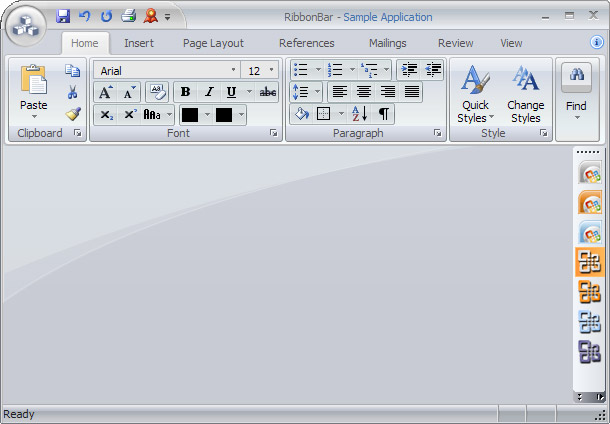This screenshot has width=610, height=424.
Task: Click the black swatch beside Change Case
Action: click(190, 115)
